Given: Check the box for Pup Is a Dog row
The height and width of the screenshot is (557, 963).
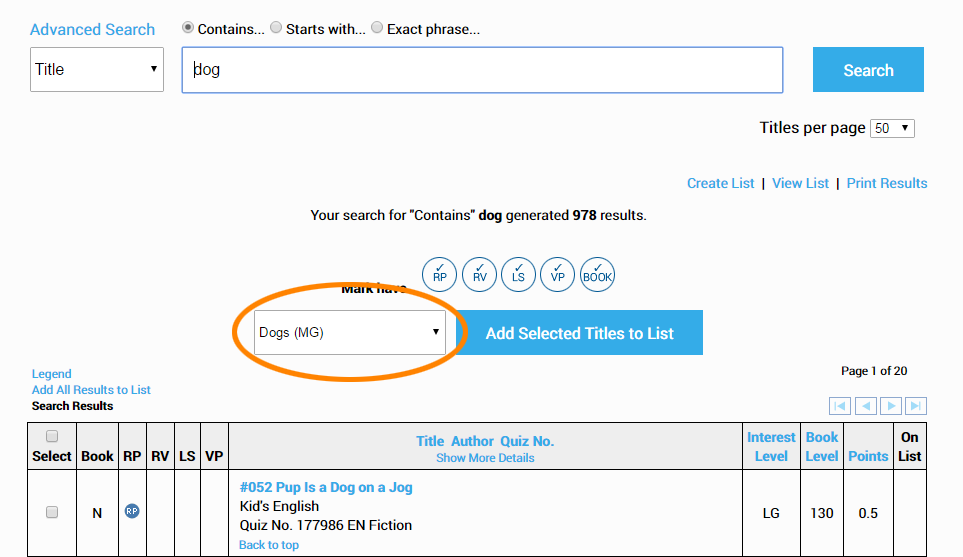Looking at the screenshot, I should [52, 512].
